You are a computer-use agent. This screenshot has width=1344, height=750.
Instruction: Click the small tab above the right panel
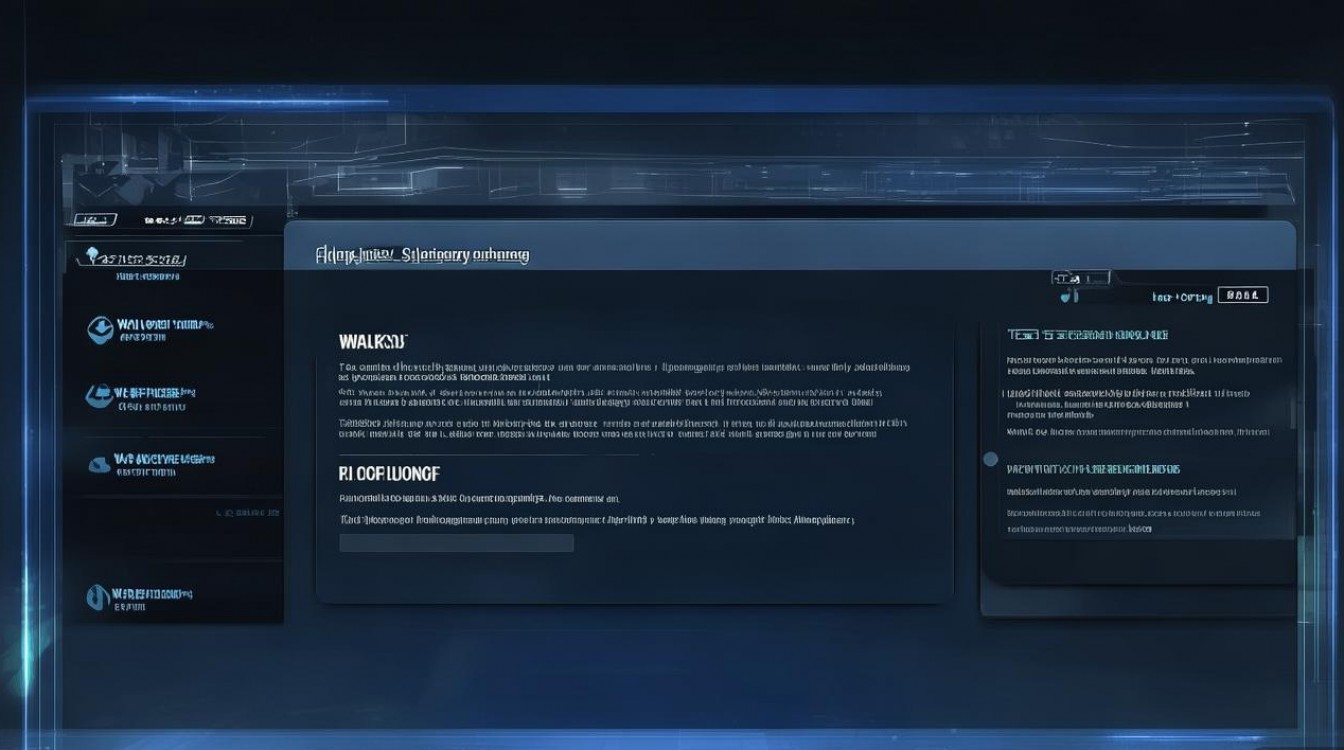(x=1080, y=277)
